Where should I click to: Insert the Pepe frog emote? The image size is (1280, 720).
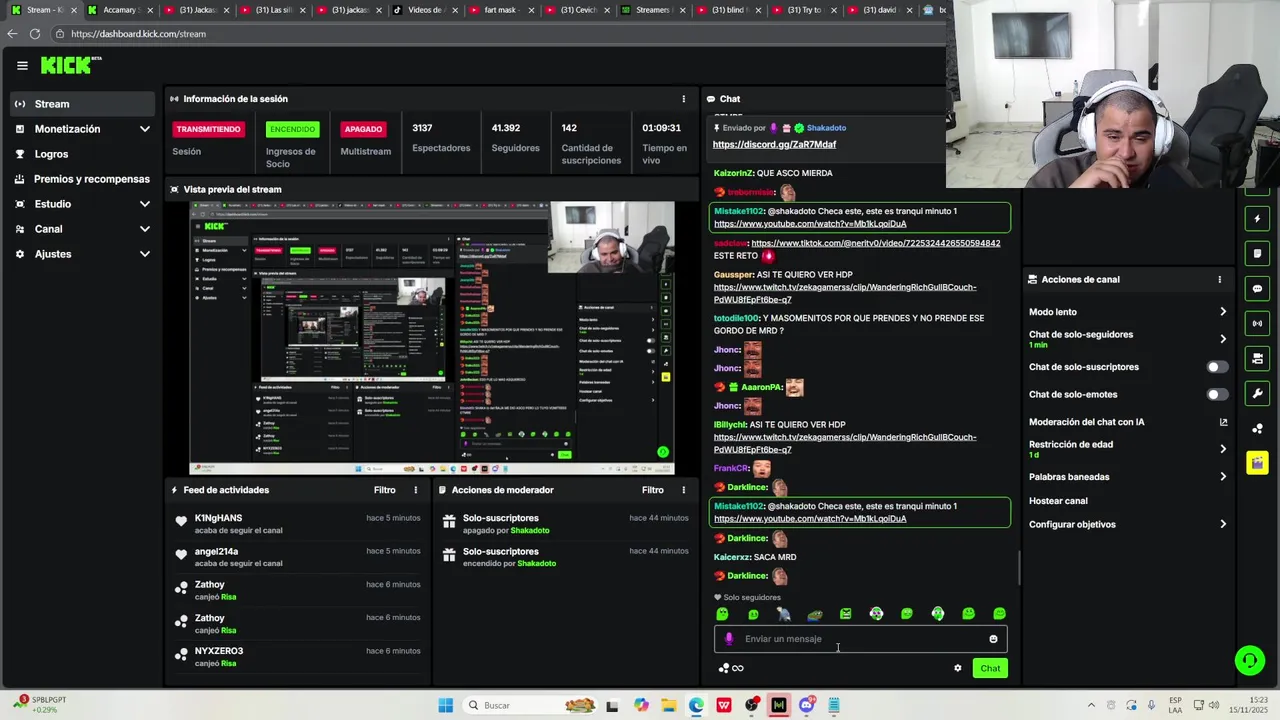tap(815, 614)
